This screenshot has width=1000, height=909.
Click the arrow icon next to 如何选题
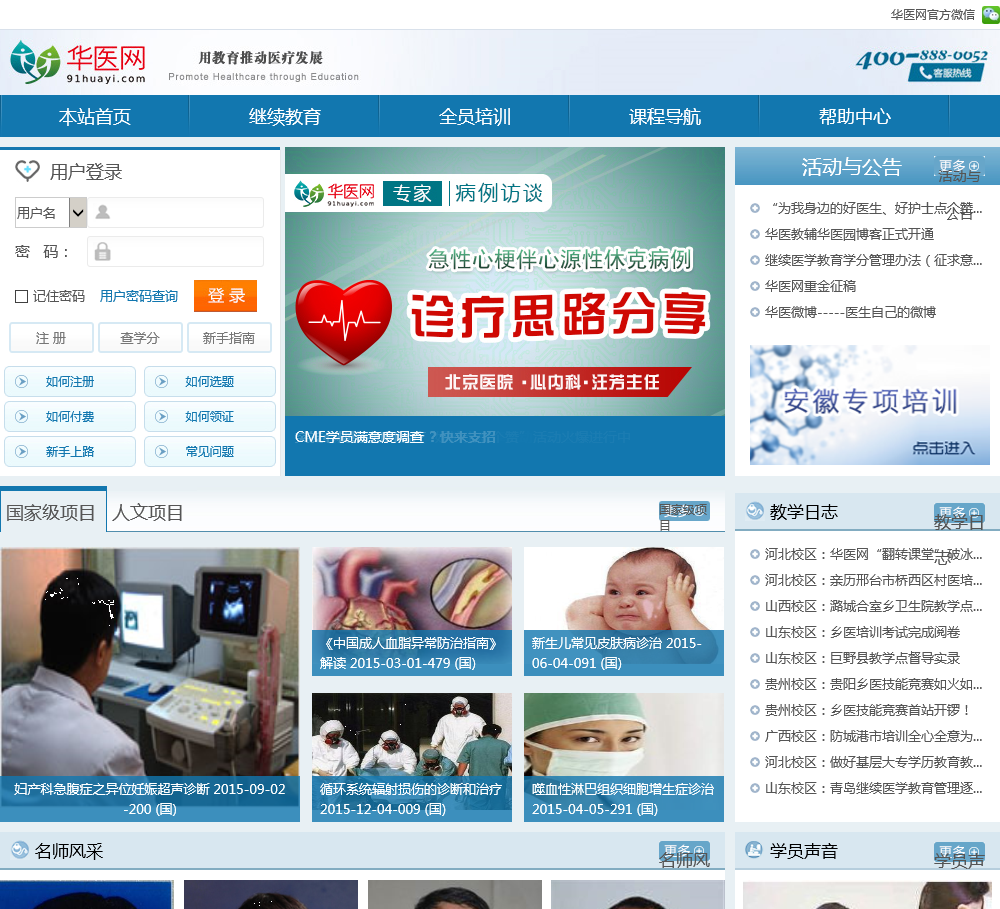pyautogui.click(x=162, y=381)
